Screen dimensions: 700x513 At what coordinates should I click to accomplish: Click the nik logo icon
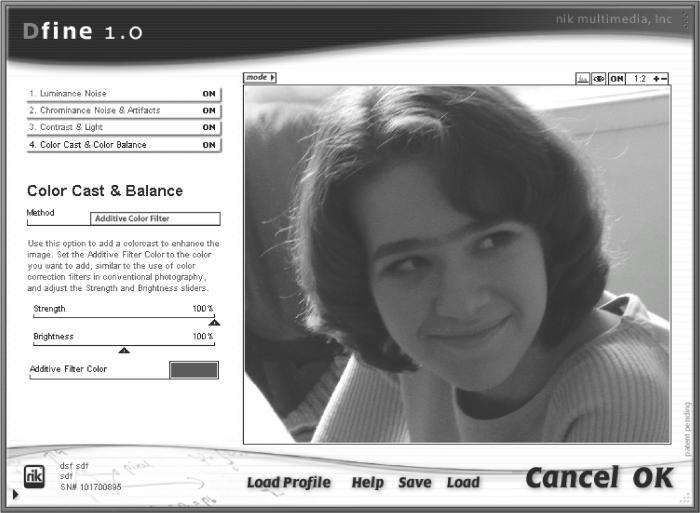tap(34, 476)
